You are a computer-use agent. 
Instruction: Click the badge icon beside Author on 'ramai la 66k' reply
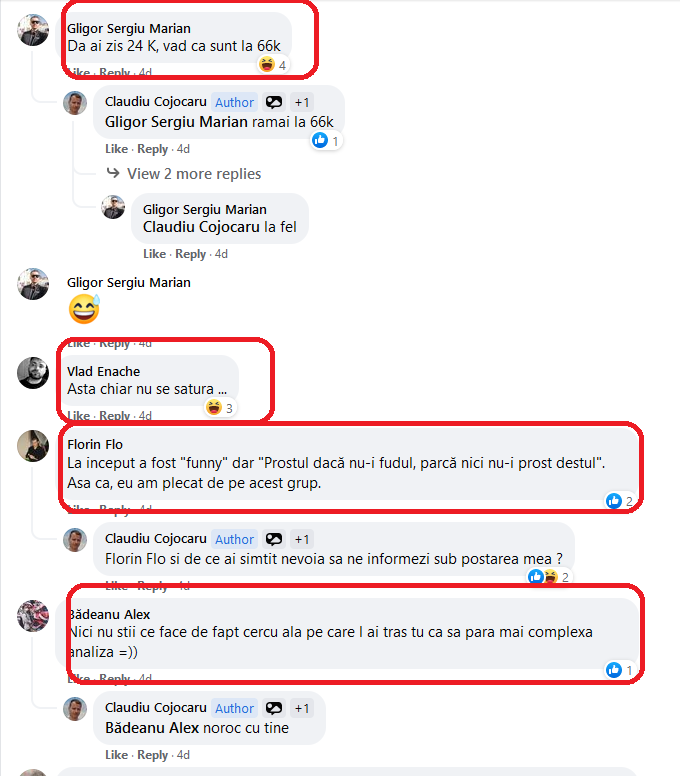[x=274, y=102]
